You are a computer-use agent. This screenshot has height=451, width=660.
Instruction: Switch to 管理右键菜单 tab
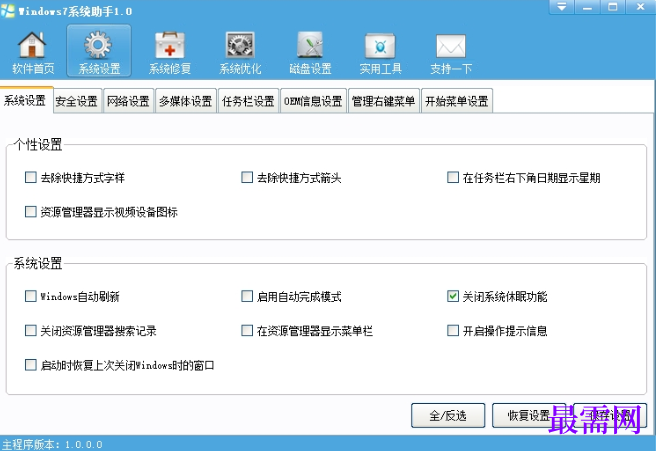[x=383, y=101]
